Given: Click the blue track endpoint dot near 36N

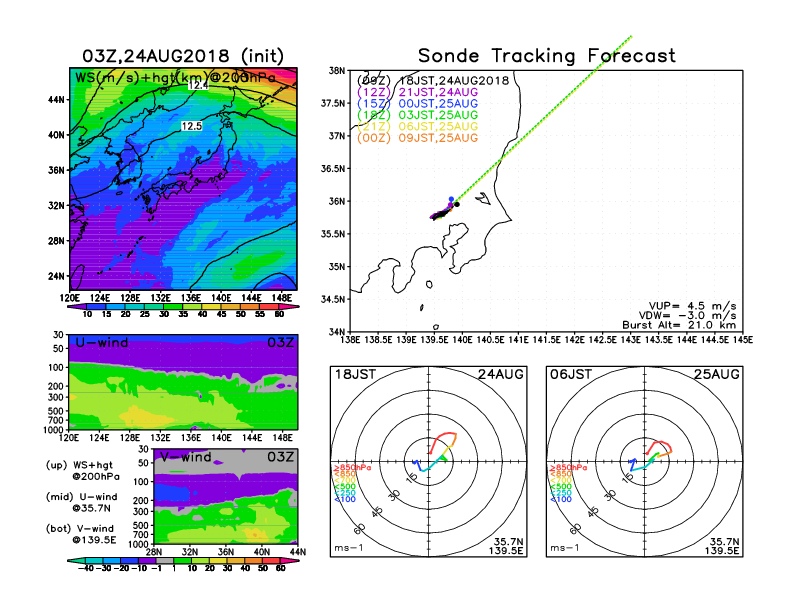Looking at the screenshot, I should click(451, 199).
